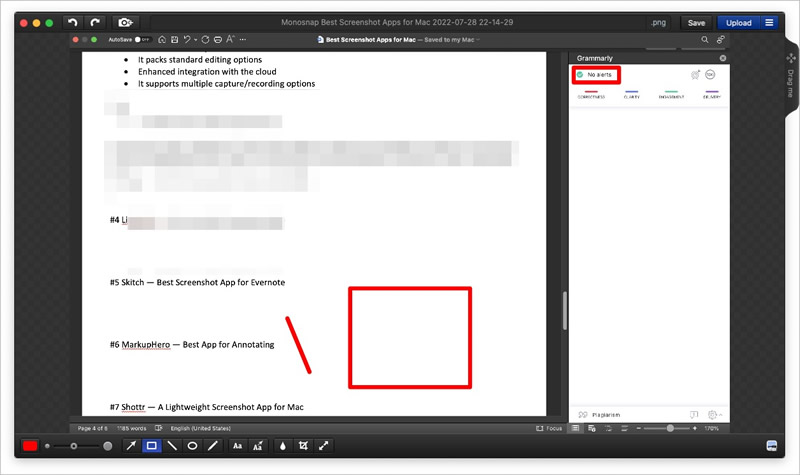Select the straight line tool
The height and width of the screenshot is (475, 800).
(x=172, y=446)
